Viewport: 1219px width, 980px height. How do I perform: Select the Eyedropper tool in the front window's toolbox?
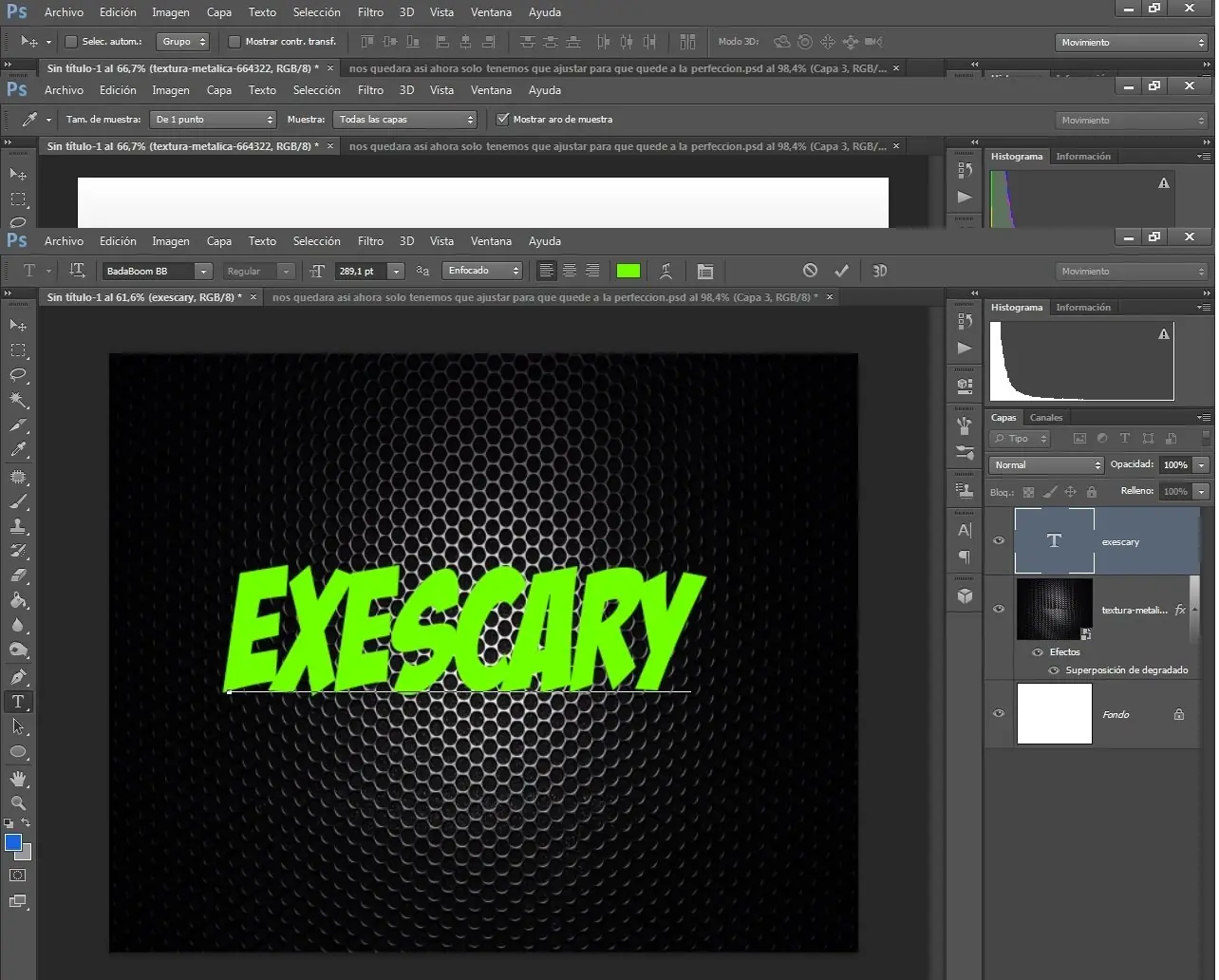[18, 450]
